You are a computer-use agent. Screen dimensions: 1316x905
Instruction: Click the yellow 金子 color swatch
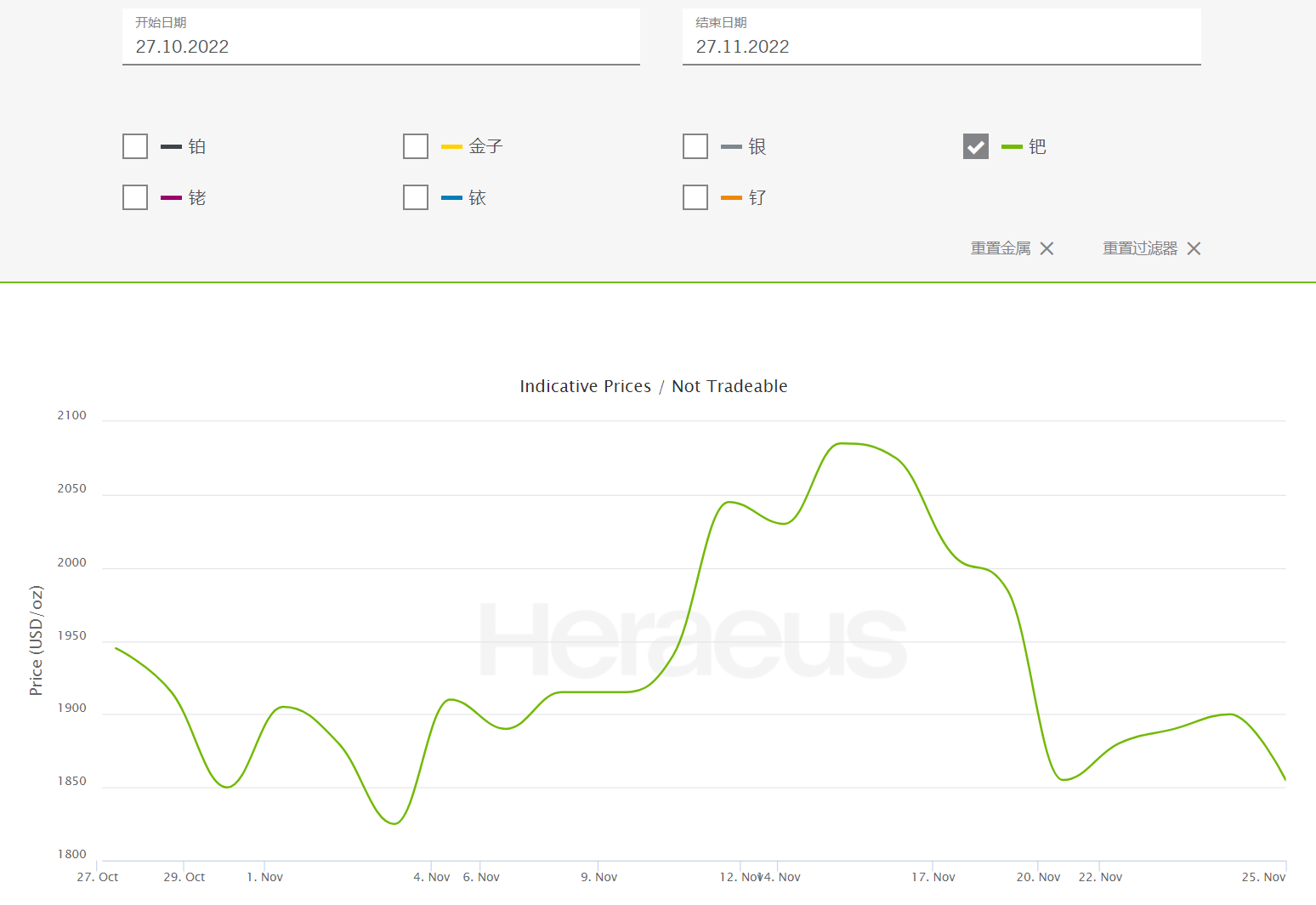tap(451, 147)
